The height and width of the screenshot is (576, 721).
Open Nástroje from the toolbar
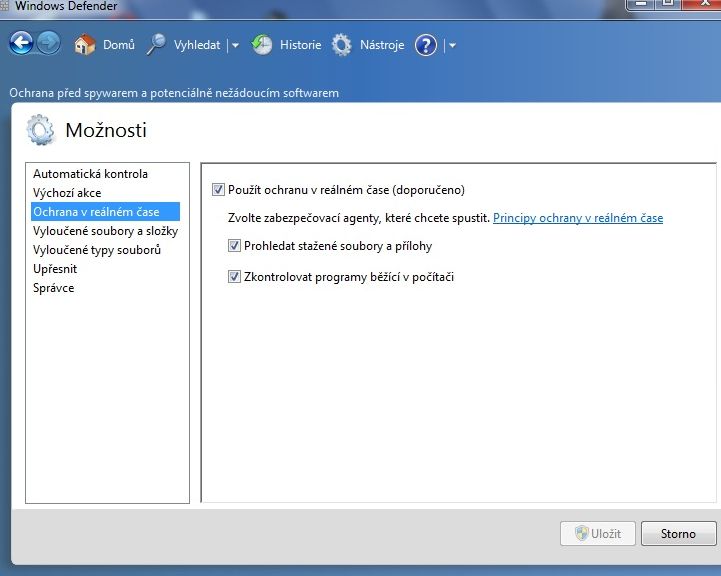coord(382,45)
